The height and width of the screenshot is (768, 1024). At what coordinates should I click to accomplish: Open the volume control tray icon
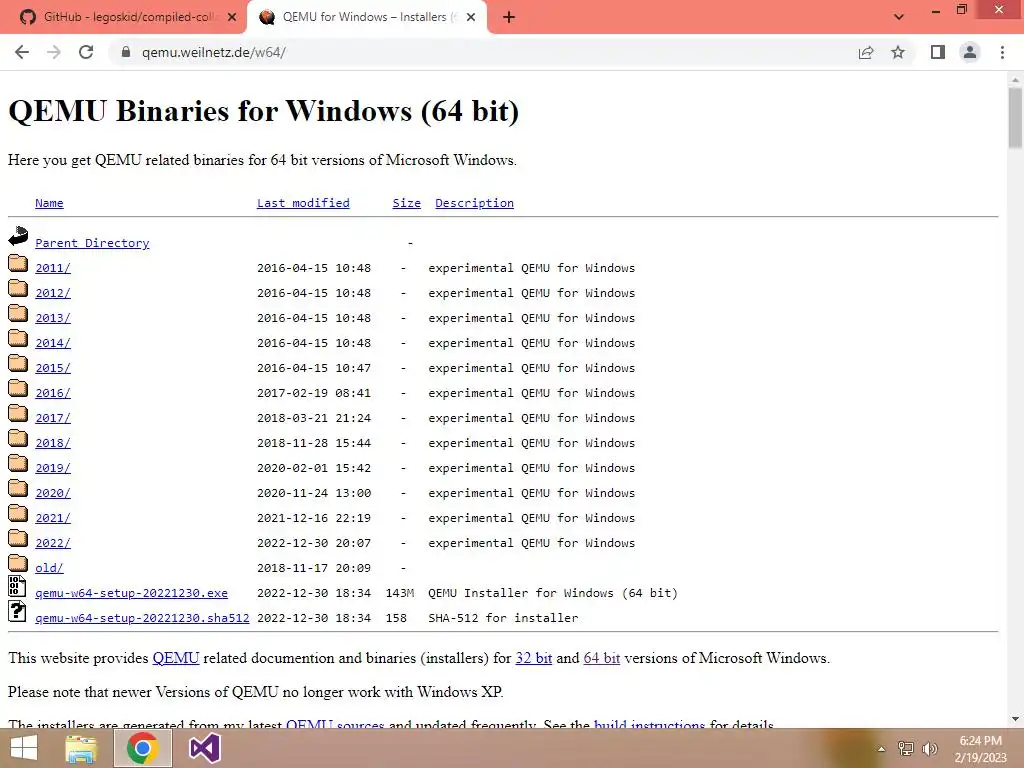(929, 749)
